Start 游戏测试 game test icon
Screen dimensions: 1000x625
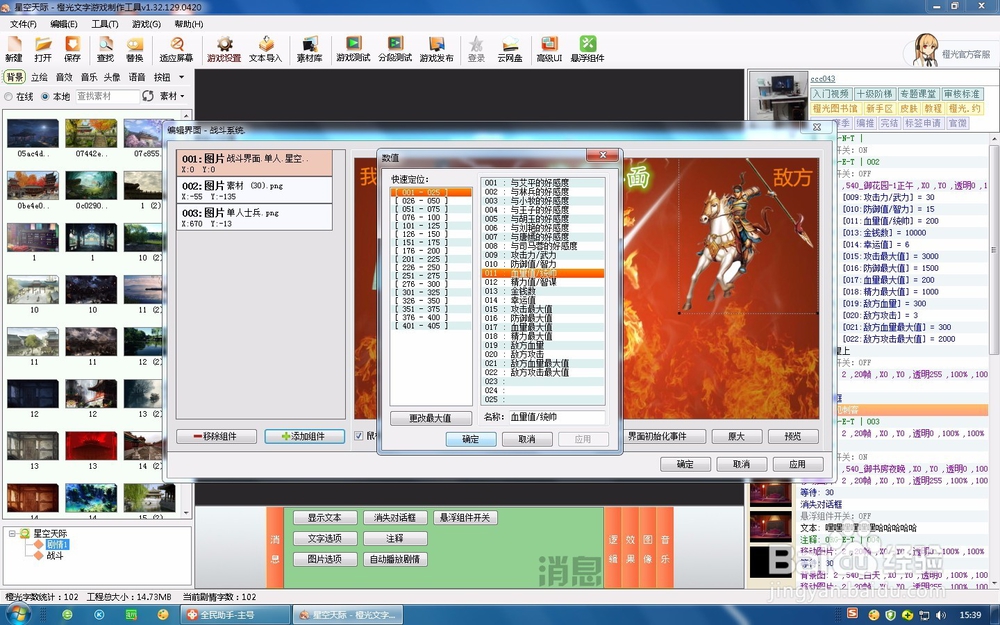353,49
